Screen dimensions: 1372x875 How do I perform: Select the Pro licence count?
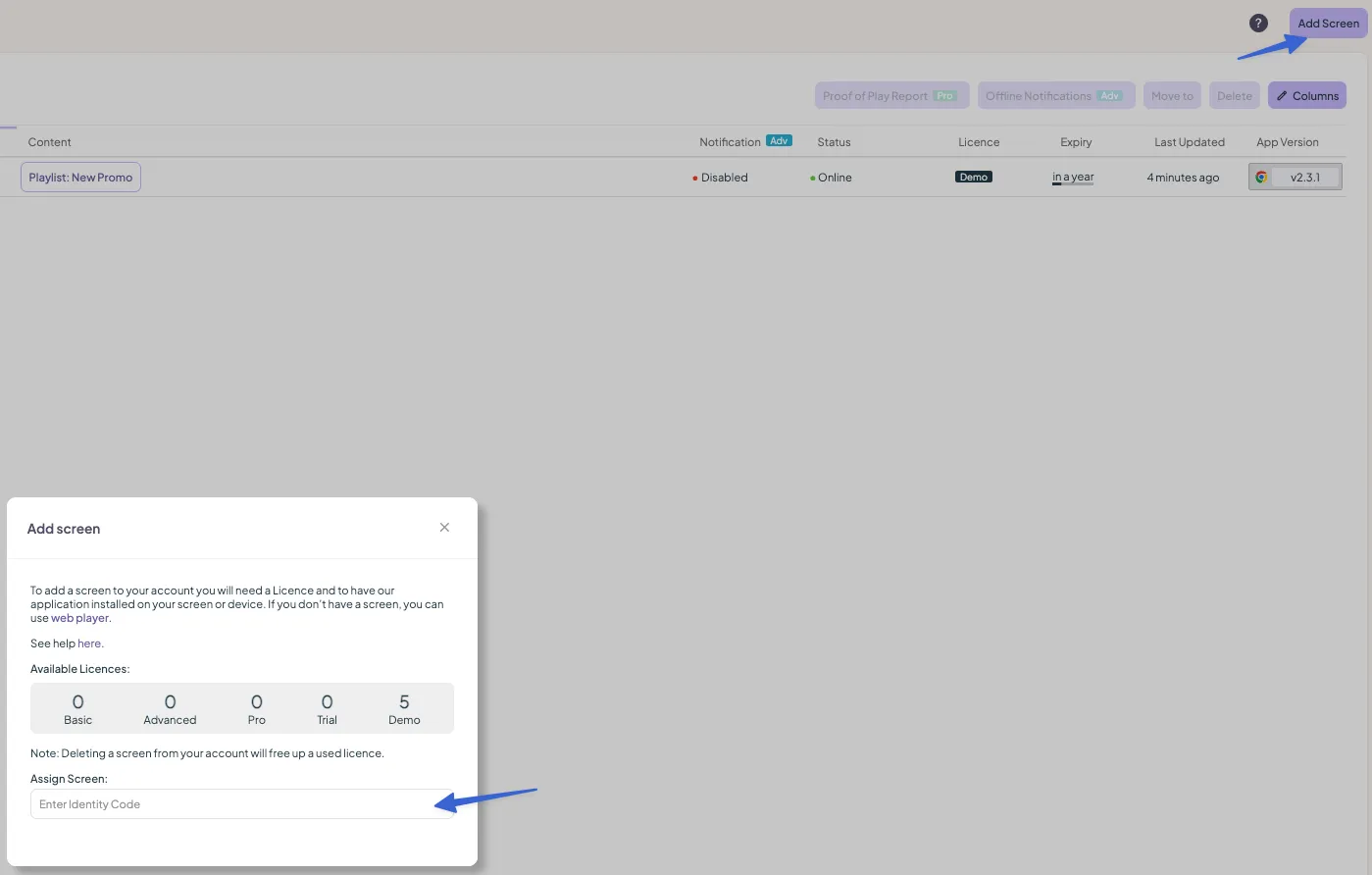pos(257,709)
